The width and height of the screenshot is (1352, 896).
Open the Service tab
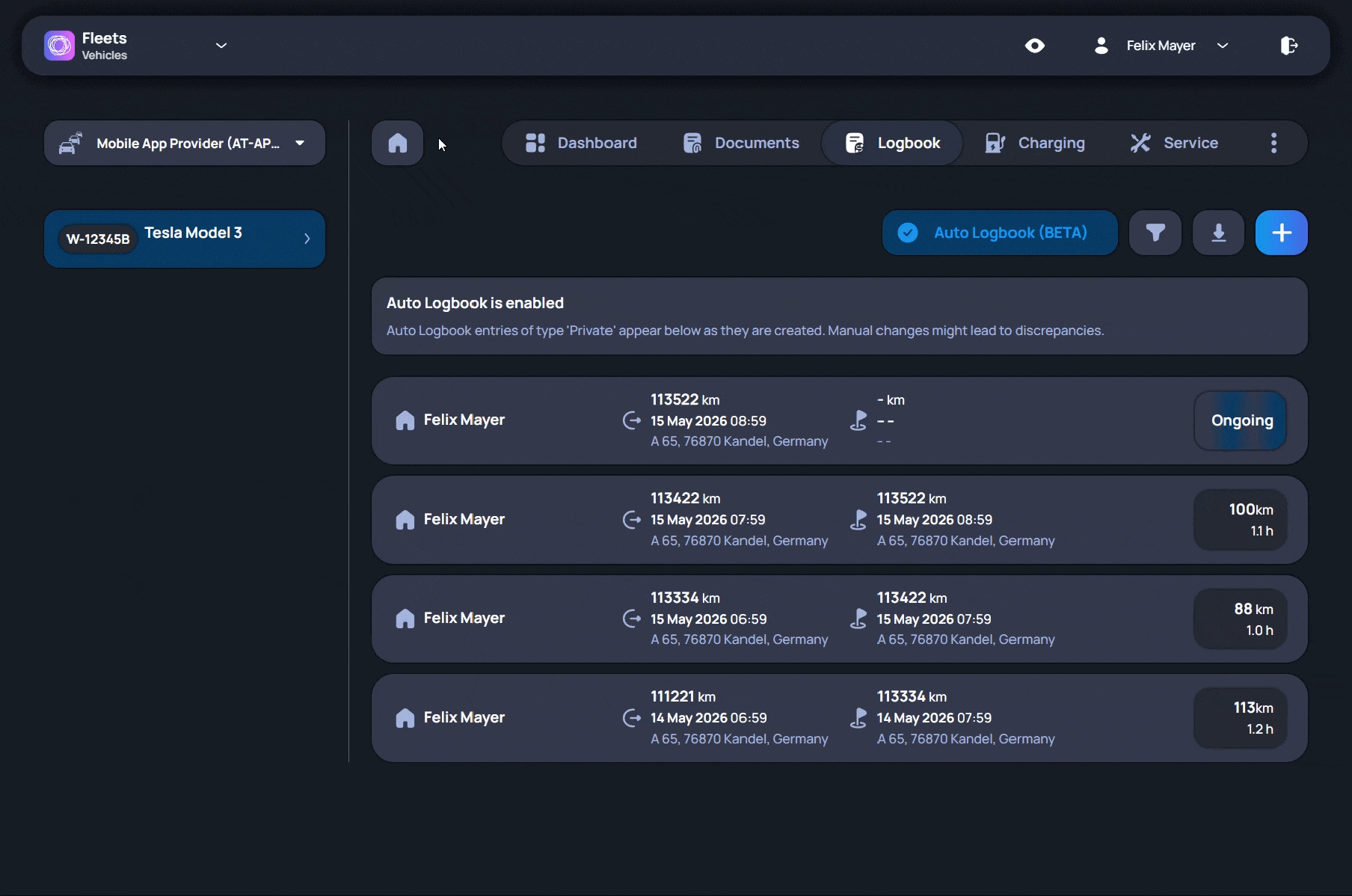tap(1174, 143)
